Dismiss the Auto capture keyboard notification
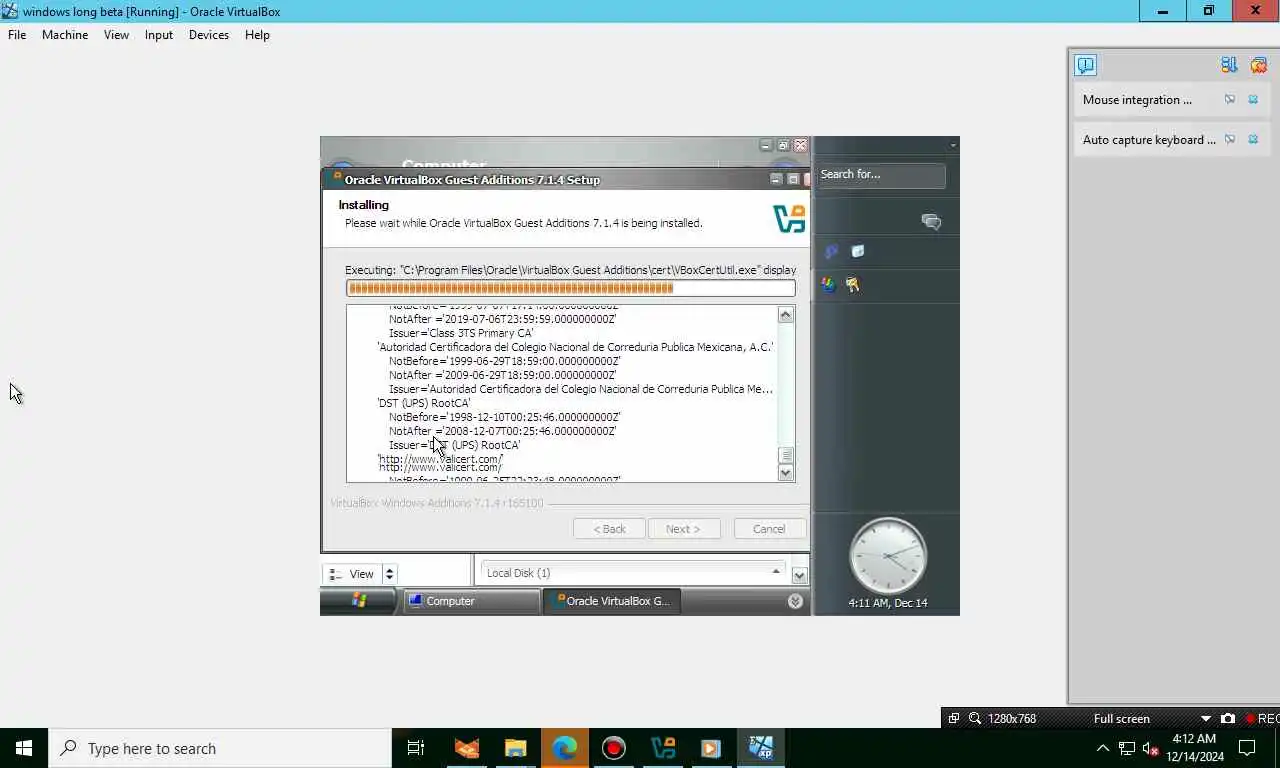 click(1253, 139)
